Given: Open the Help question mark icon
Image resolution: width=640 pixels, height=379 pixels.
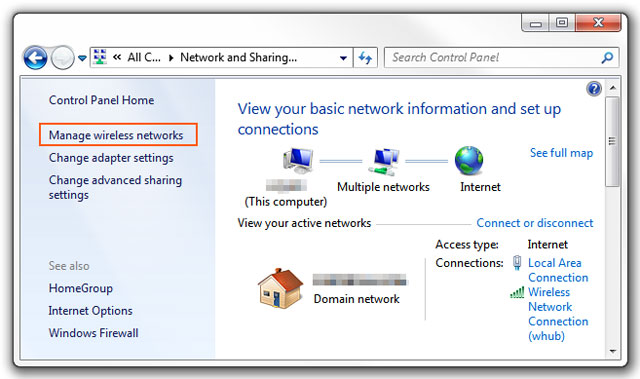Looking at the screenshot, I should [x=594, y=89].
